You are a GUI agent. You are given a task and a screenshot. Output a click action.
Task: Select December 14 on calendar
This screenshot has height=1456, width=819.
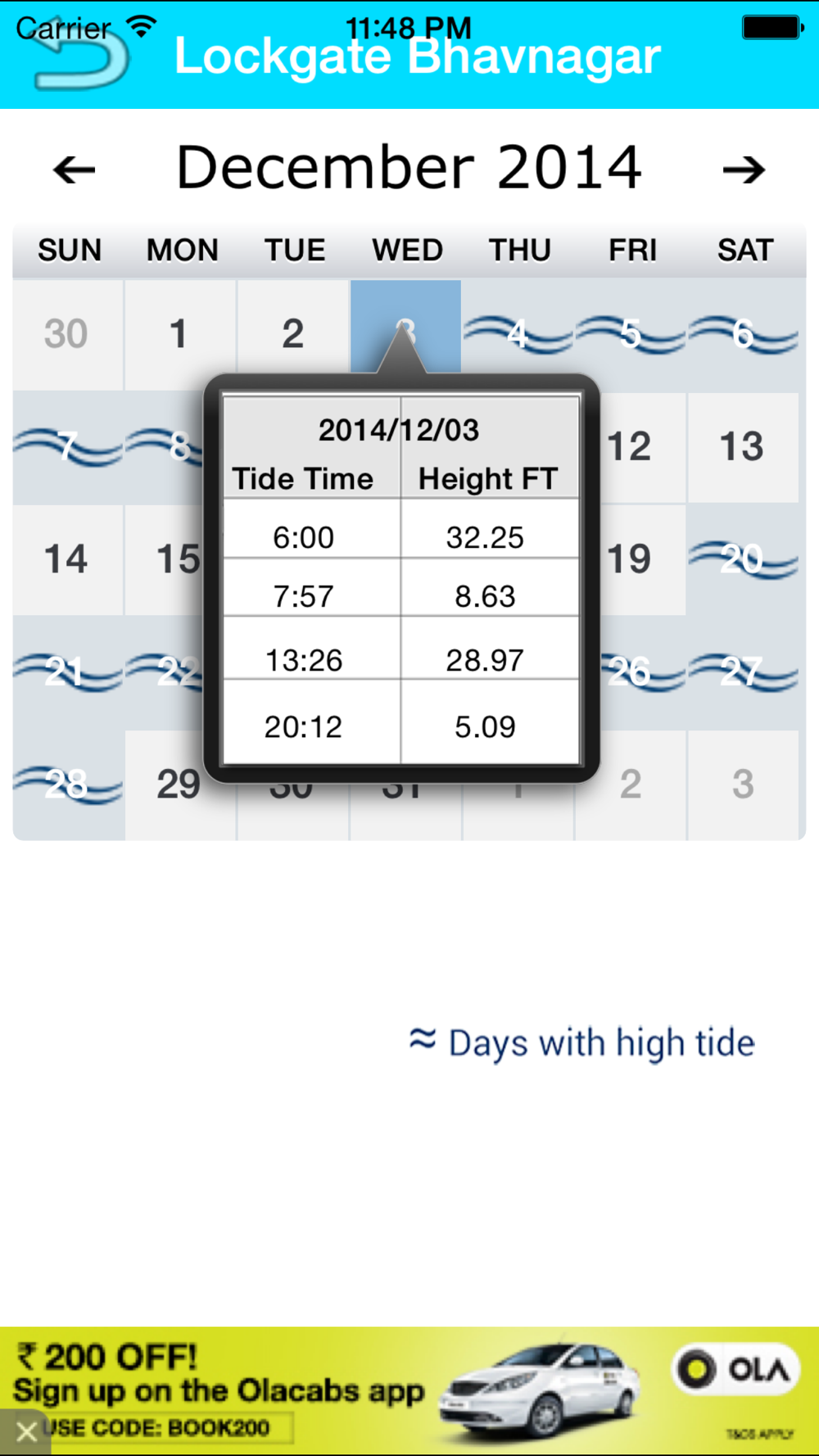coord(67,559)
